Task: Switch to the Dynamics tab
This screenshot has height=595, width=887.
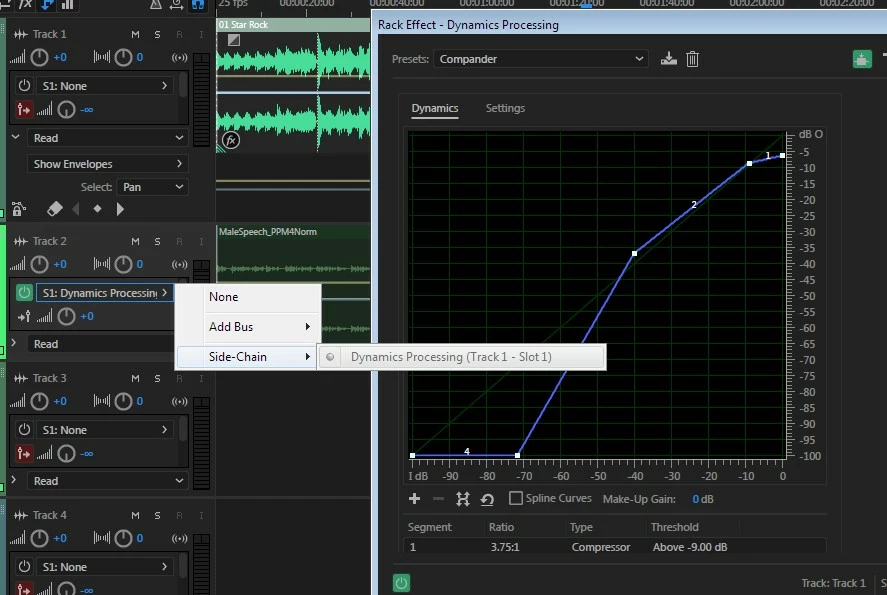Action: 434,108
